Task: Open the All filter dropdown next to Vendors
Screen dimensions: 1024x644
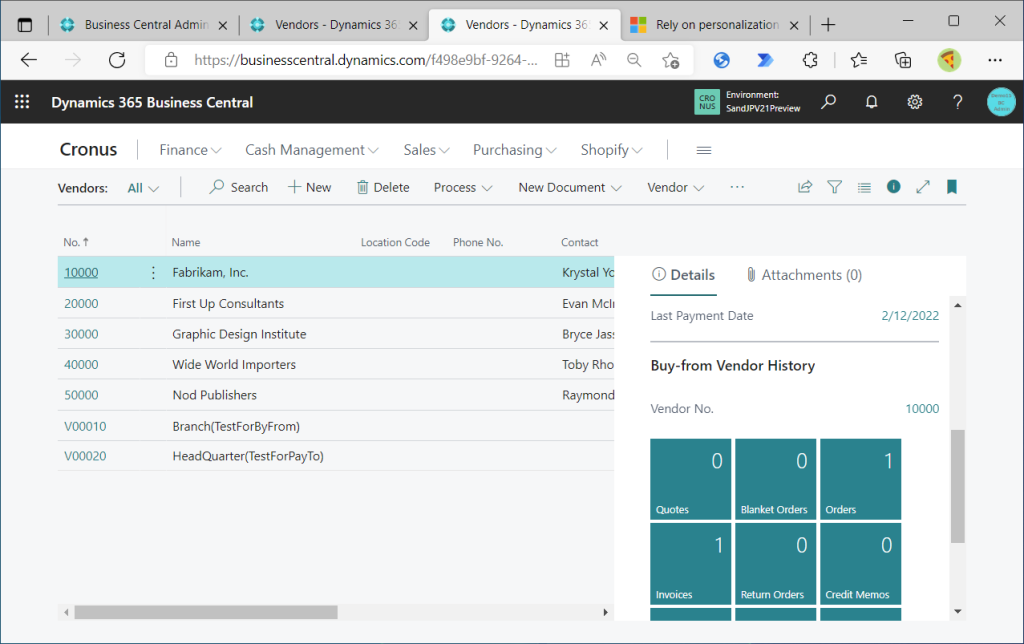Action: (140, 187)
